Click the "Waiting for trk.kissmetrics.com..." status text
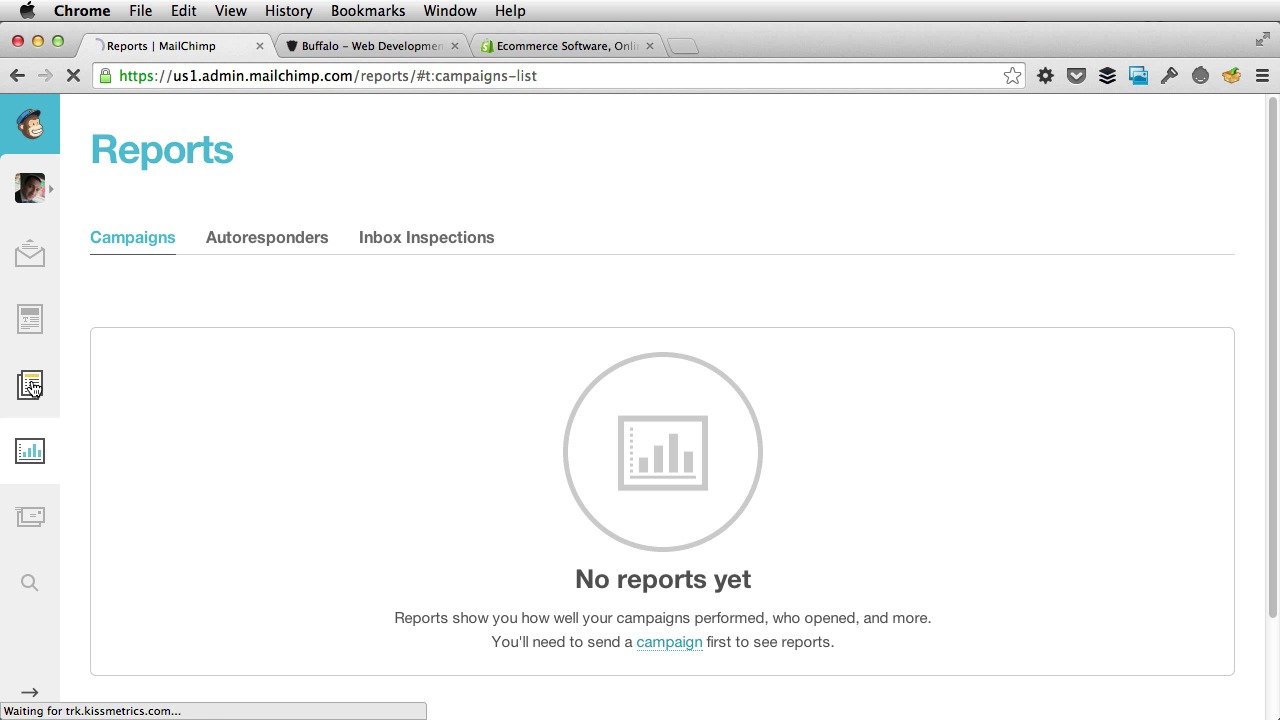Screen dimensions: 1280x720 (92, 711)
